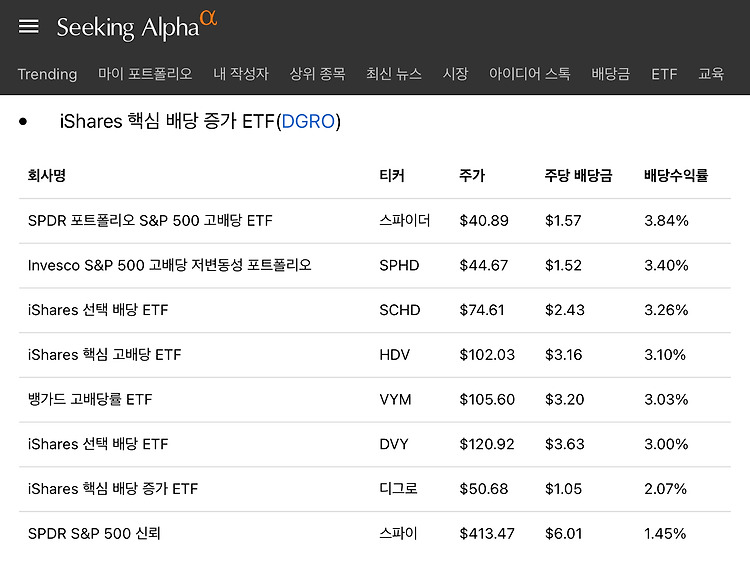Screen dimensions: 750x569
Task: Click the $6.01 dividend cell
Action: tap(563, 534)
